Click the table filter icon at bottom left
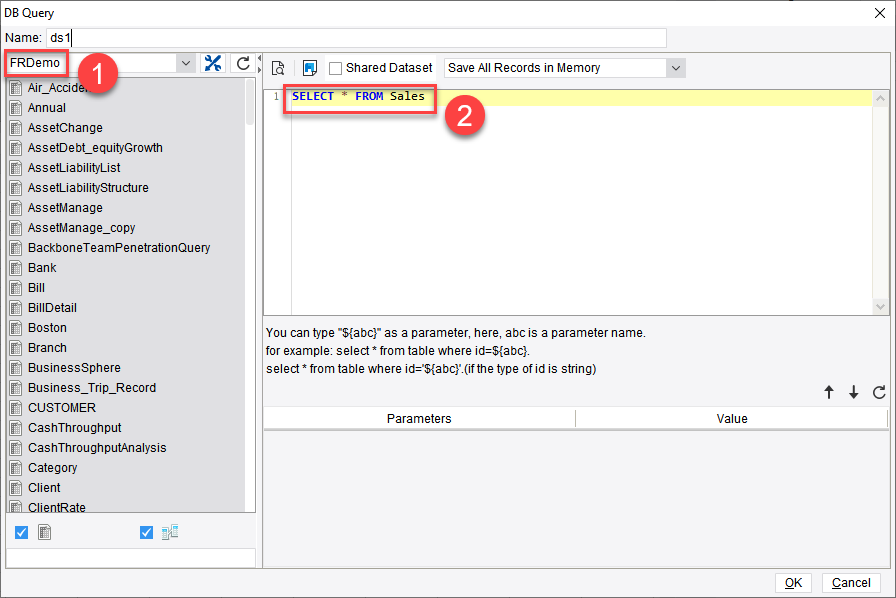Screen dimensions: 896x598 [45, 532]
